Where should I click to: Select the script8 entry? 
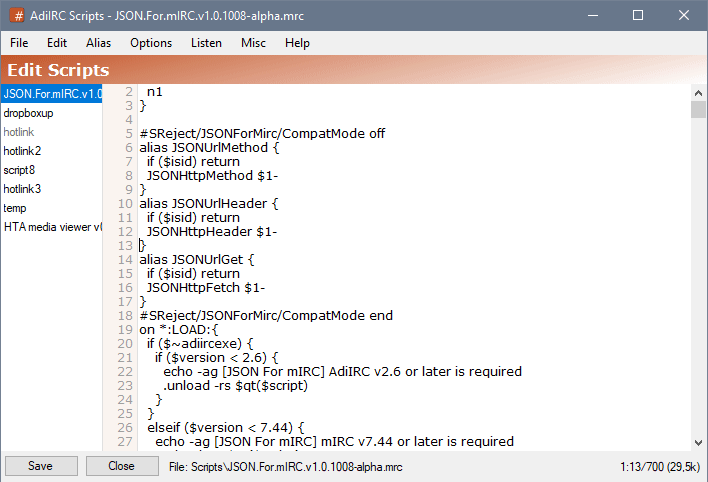(19, 170)
